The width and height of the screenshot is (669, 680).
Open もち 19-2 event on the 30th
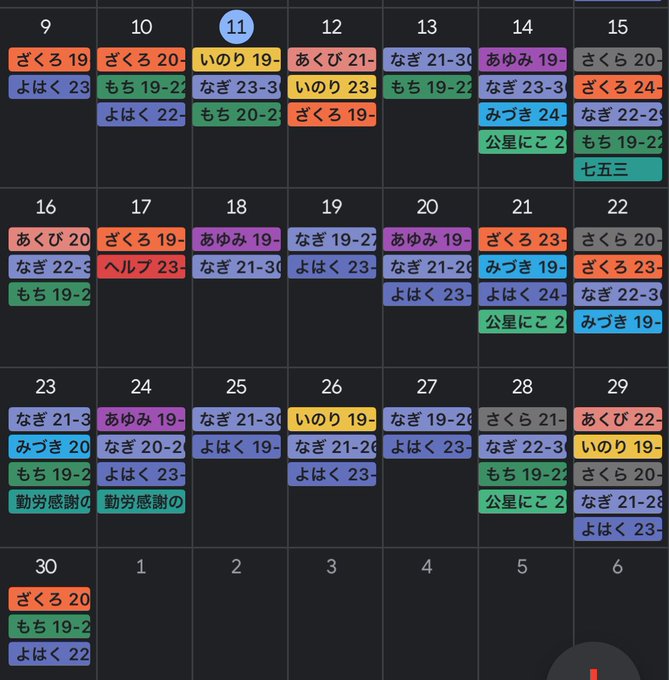coord(49,627)
